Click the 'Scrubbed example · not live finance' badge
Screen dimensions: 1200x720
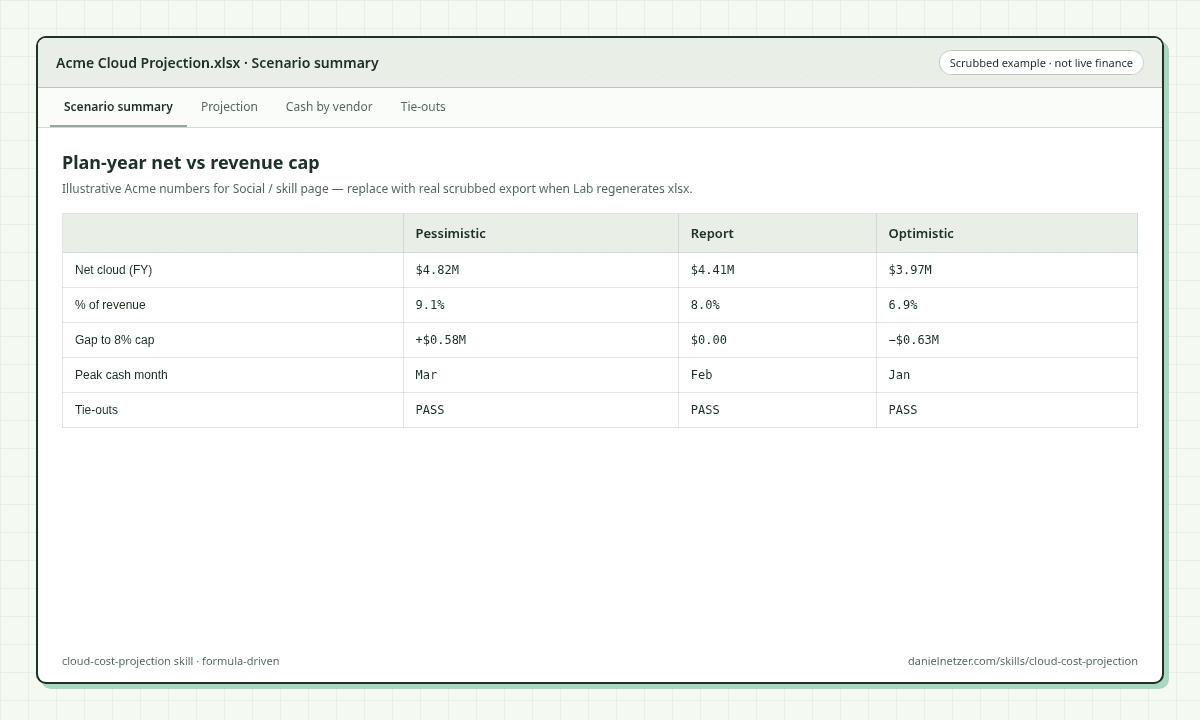coord(1041,63)
